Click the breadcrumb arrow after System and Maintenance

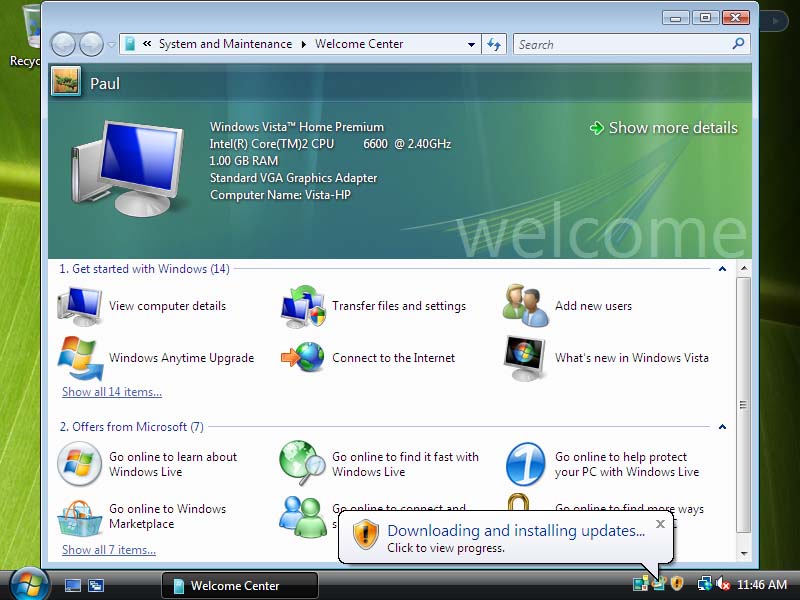pyautogui.click(x=304, y=44)
